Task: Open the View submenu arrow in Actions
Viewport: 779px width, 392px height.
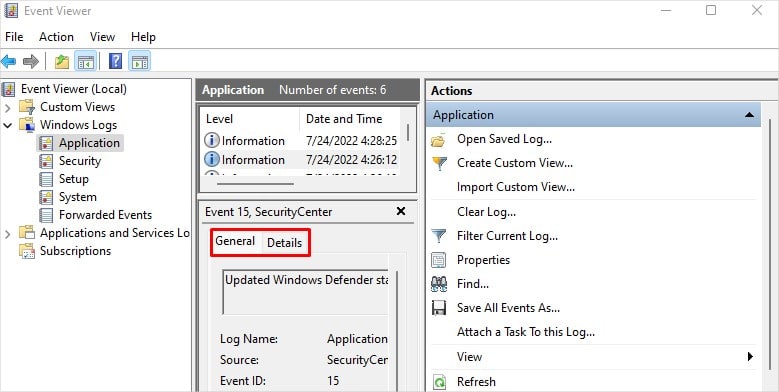Action: (750, 357)
